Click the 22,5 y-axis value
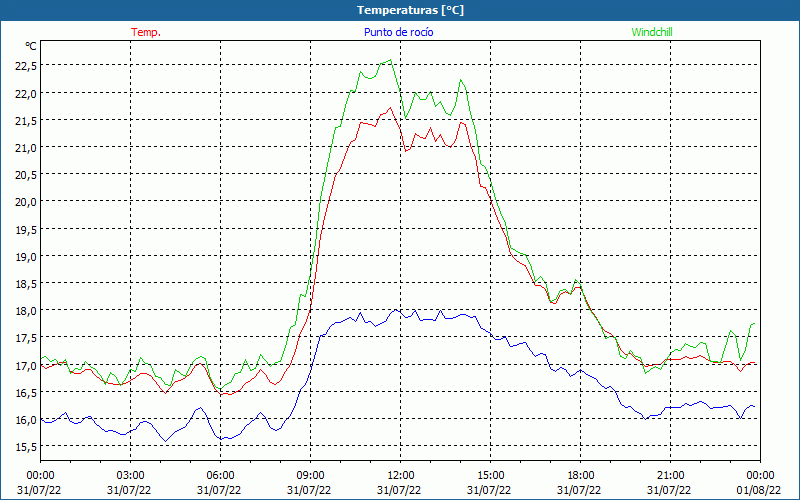800x500 pixels. [x=26, y=66]
